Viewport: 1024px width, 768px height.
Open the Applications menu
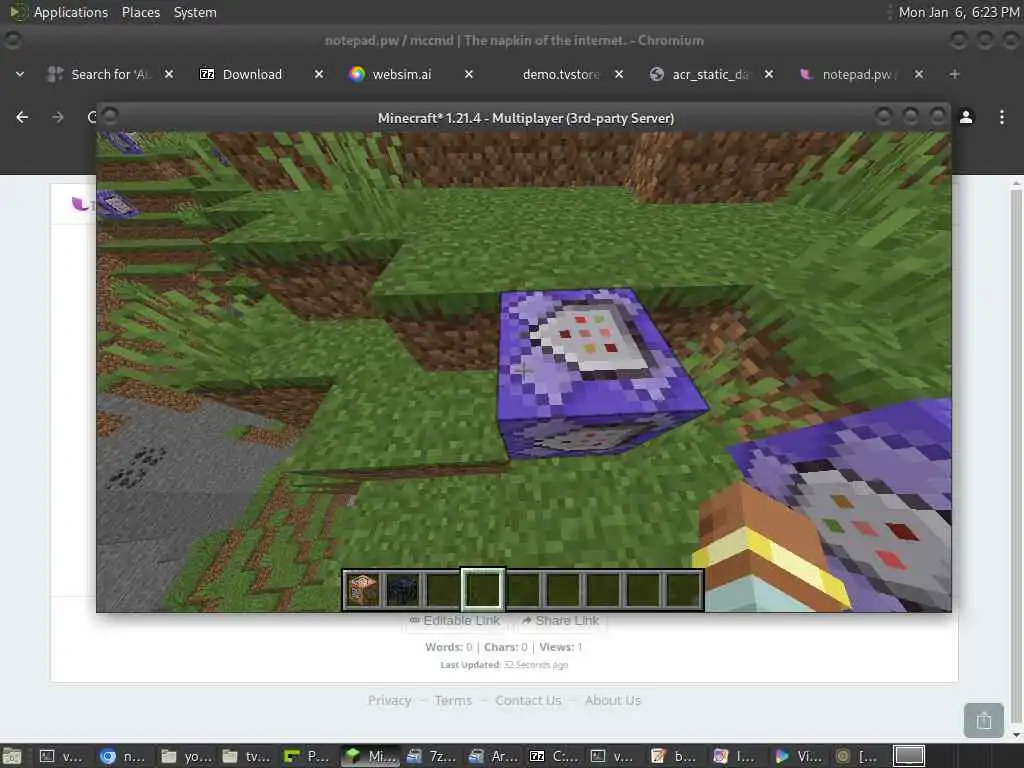point(71,12)
